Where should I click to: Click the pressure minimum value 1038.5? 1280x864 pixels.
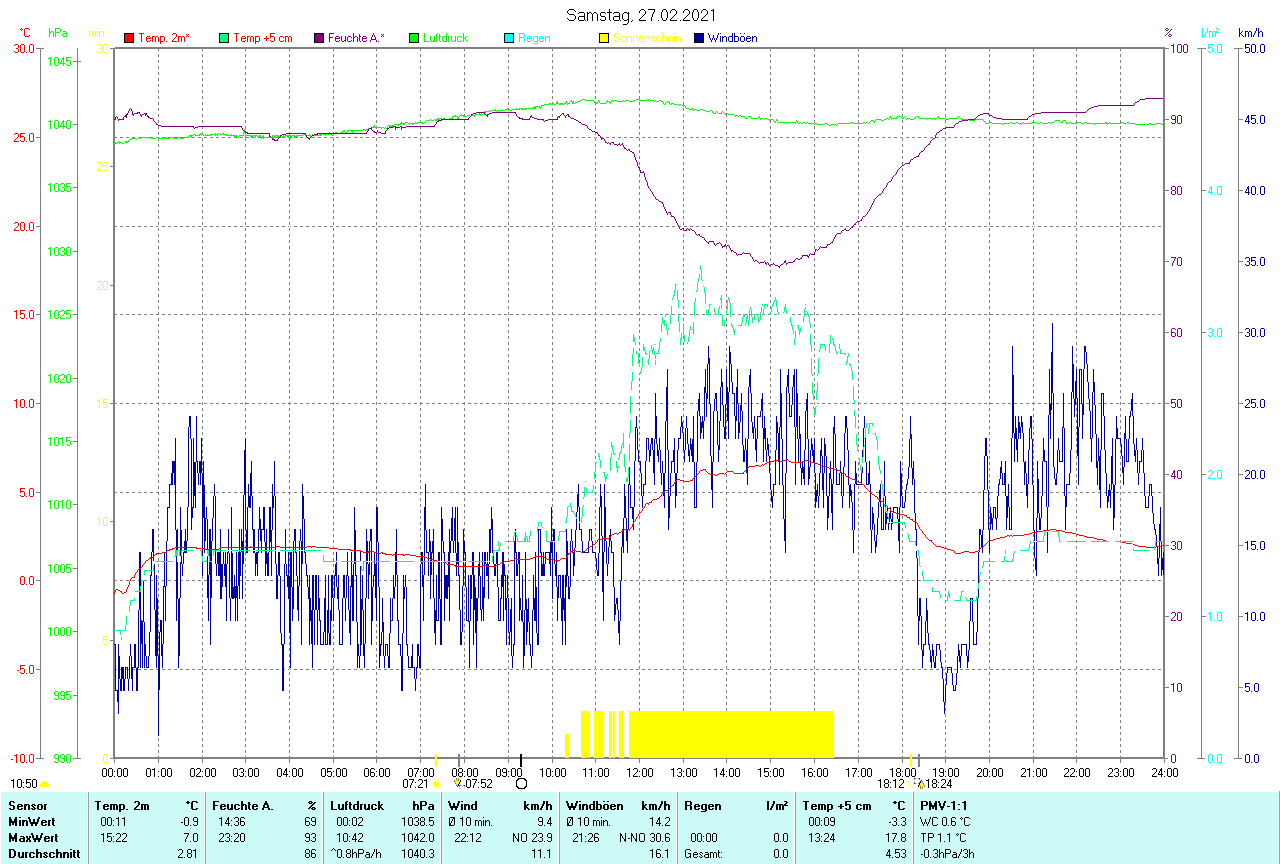pyautogui.click(x=416, y=821)
